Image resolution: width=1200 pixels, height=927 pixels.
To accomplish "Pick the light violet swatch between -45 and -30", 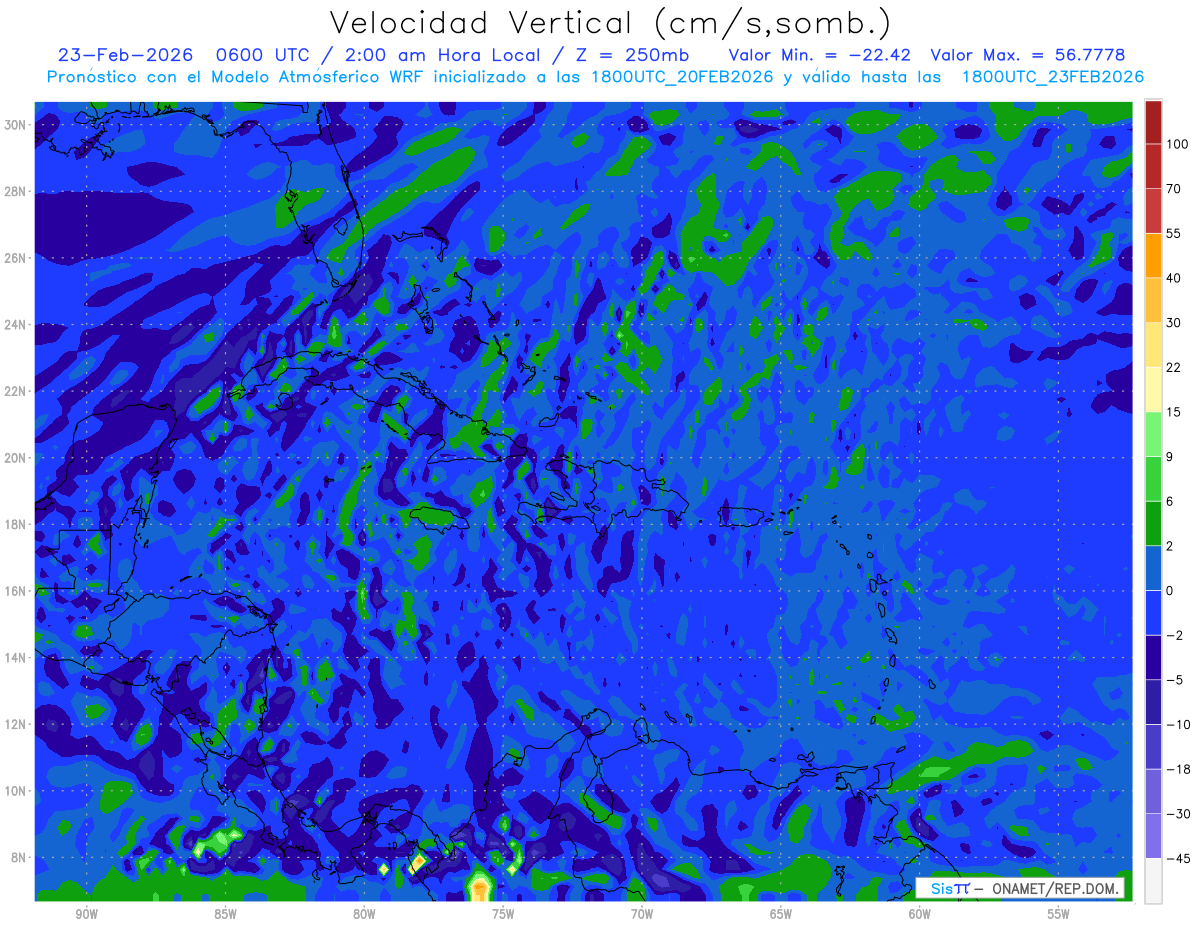I will click(x=1153, y=836).
